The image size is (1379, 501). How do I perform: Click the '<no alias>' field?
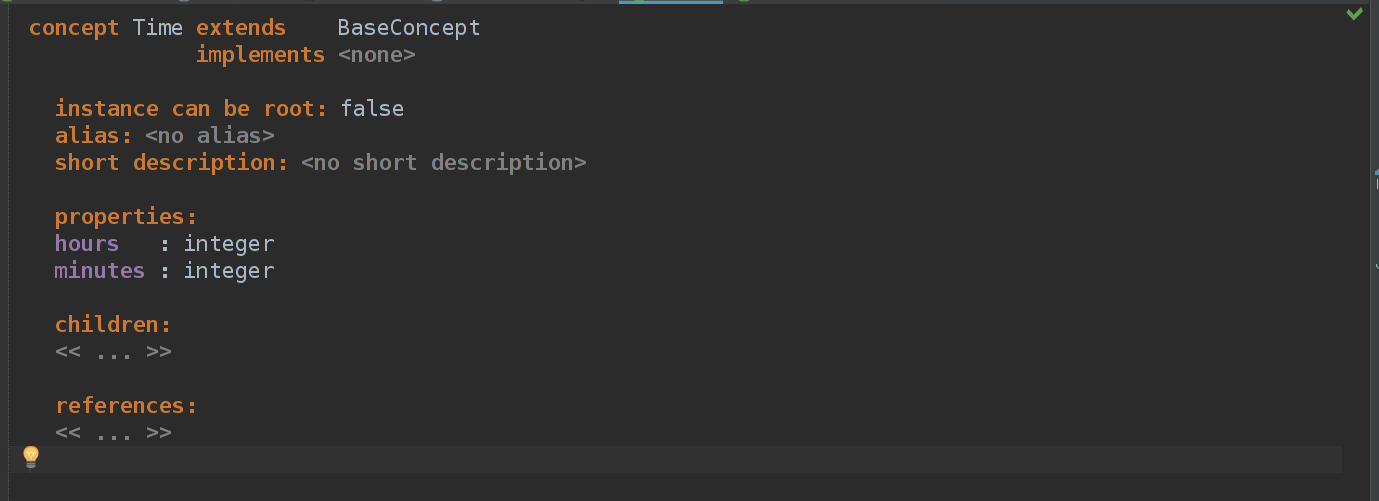click(x=210, y=135)
